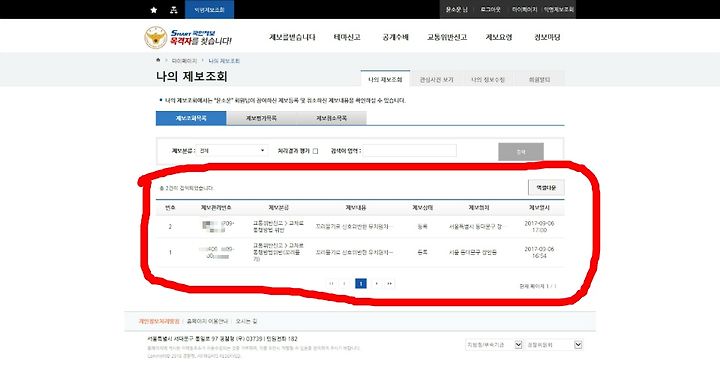Open 교통위반신고 main menu
The height and width of the screenshot is (369, 720).
pyautogui.click(x=447, y=38)
